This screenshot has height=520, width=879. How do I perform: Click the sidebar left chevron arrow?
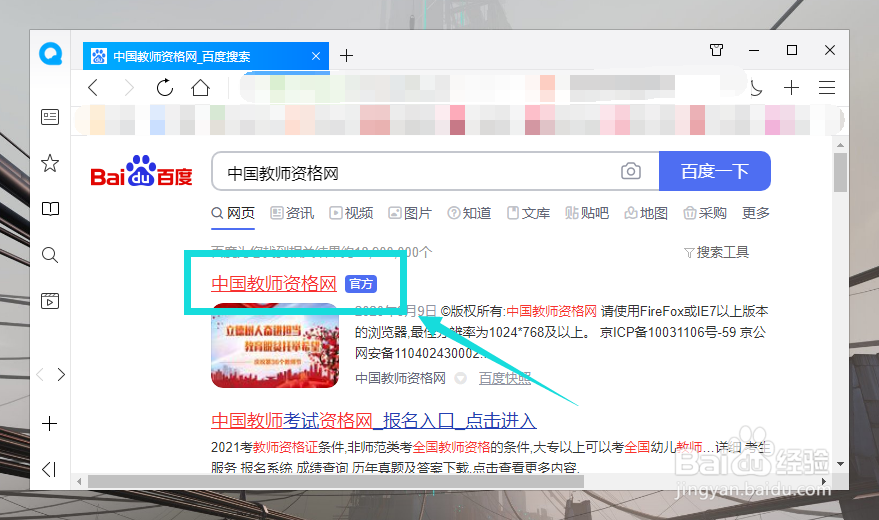(40, 374)
